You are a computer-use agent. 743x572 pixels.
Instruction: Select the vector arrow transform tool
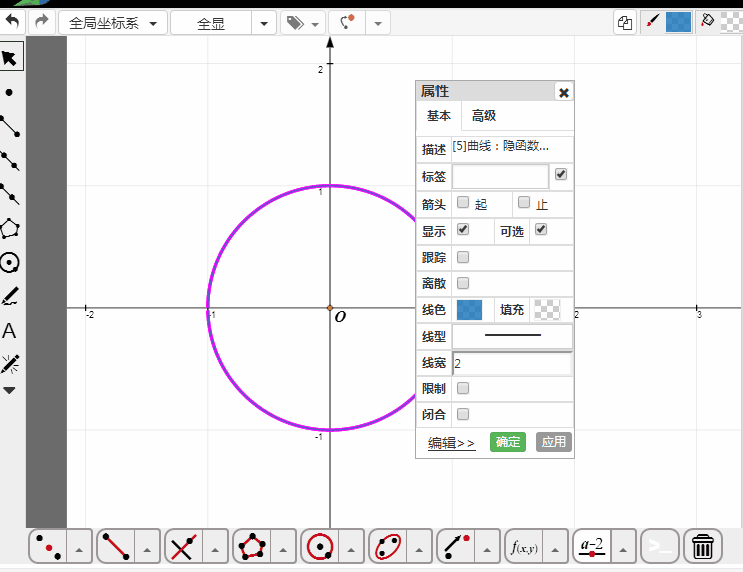tap(456, 547)
